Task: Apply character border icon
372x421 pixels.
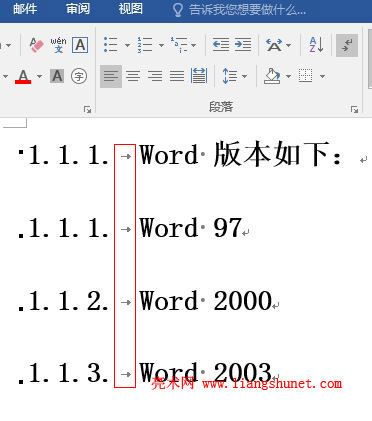Action: [x=80, y=45]
